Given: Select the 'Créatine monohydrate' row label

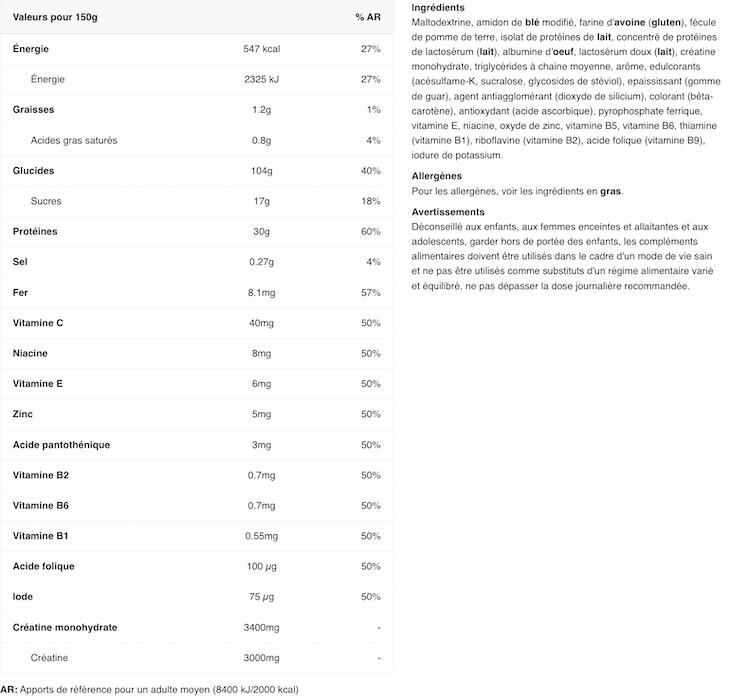Looking at the screenshot, I should 65,627.
